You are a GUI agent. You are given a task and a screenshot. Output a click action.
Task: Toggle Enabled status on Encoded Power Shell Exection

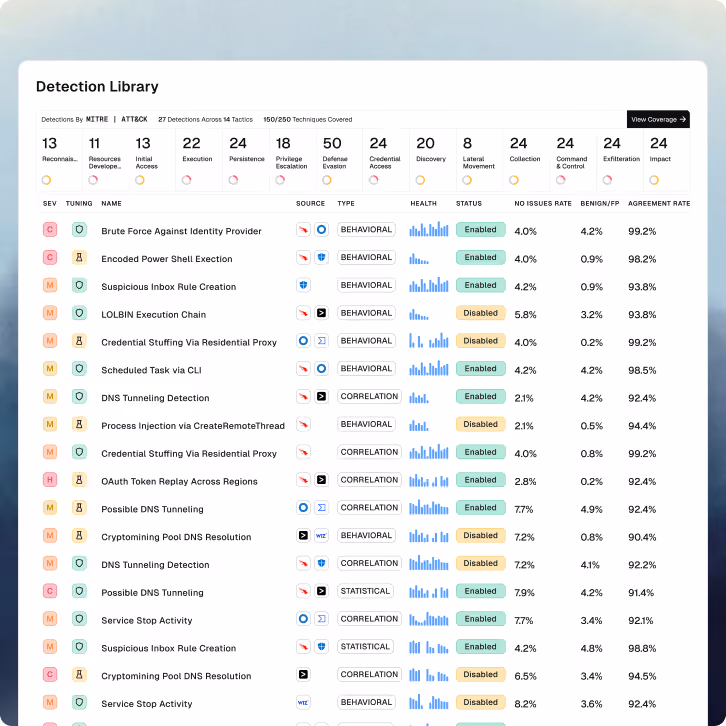pos(481,257)
